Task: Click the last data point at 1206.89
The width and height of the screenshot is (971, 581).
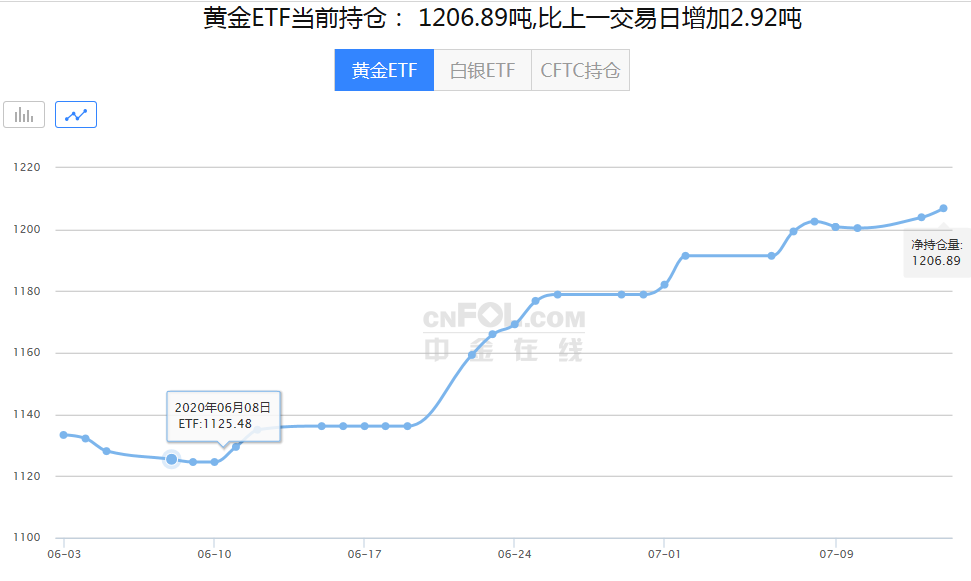Action: 943,209
